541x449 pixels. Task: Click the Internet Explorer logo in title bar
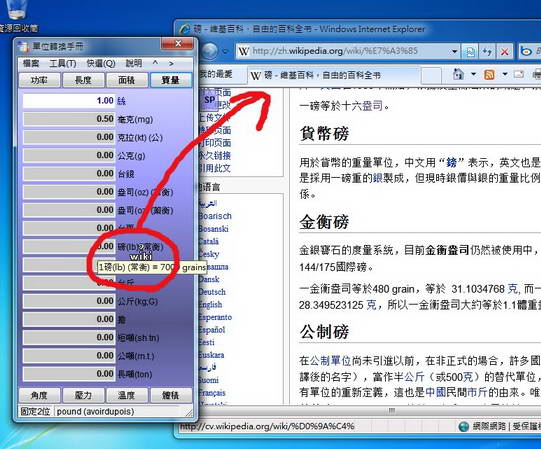[185, 29]
